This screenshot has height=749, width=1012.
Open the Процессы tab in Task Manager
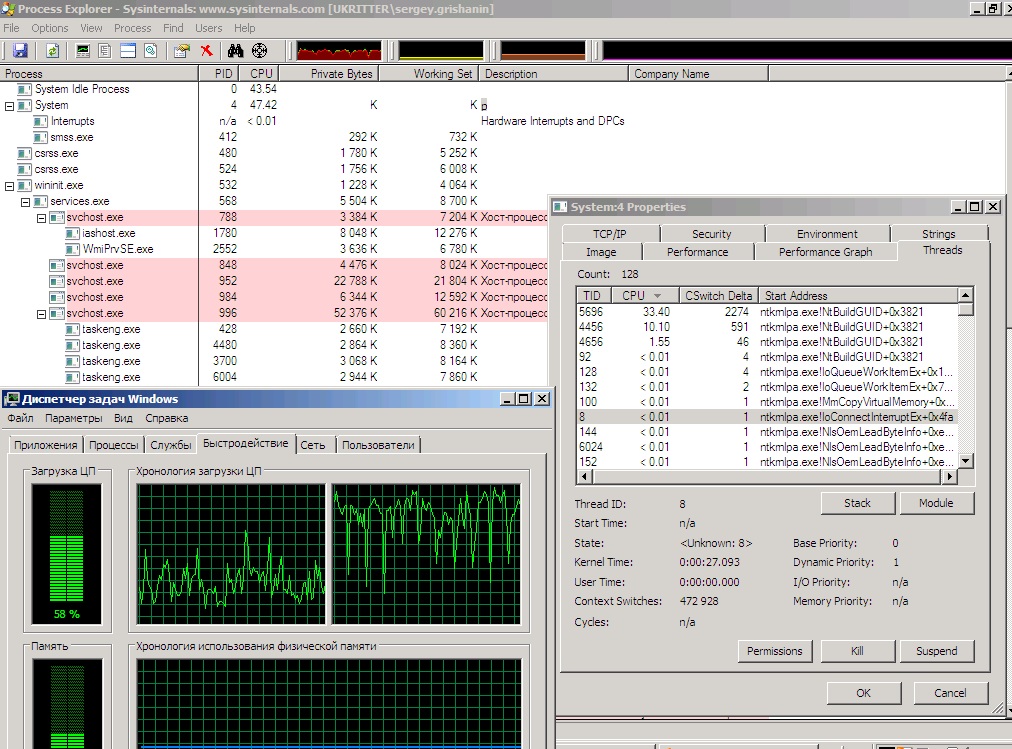114,445
